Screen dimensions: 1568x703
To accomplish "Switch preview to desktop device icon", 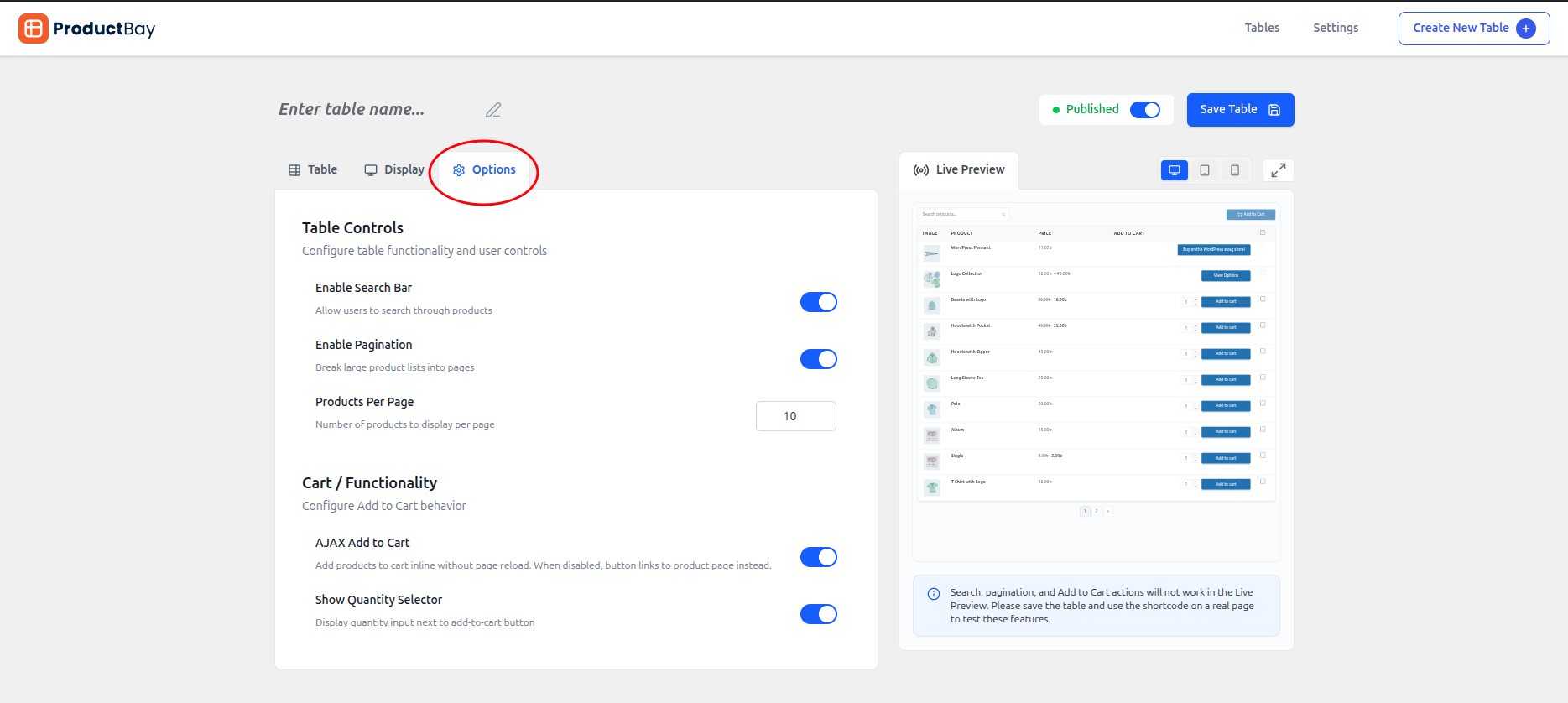I will (x=1175, y=170).
